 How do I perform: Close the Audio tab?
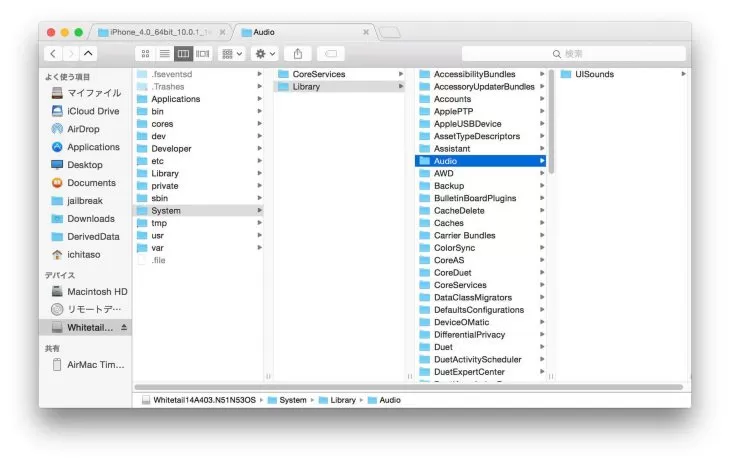pos(366,32)
